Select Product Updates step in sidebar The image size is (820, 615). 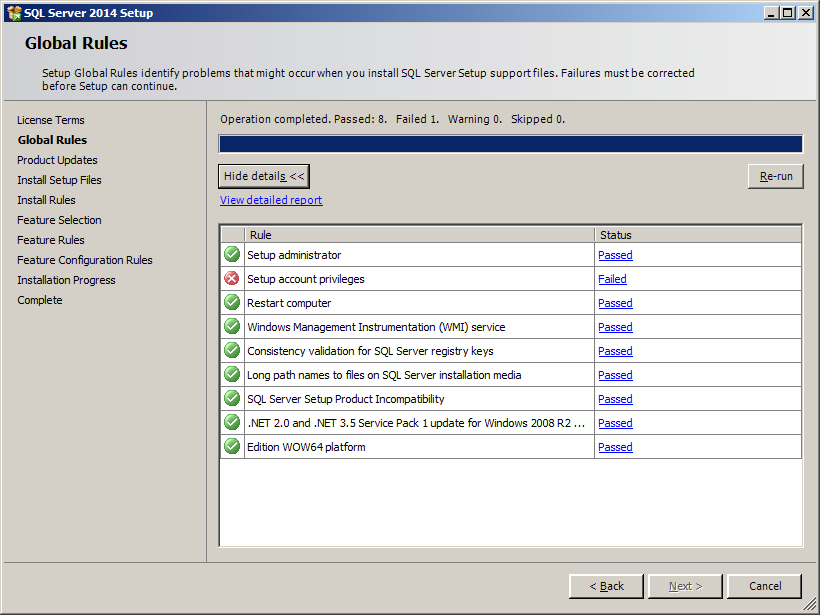tap(57, 160)
